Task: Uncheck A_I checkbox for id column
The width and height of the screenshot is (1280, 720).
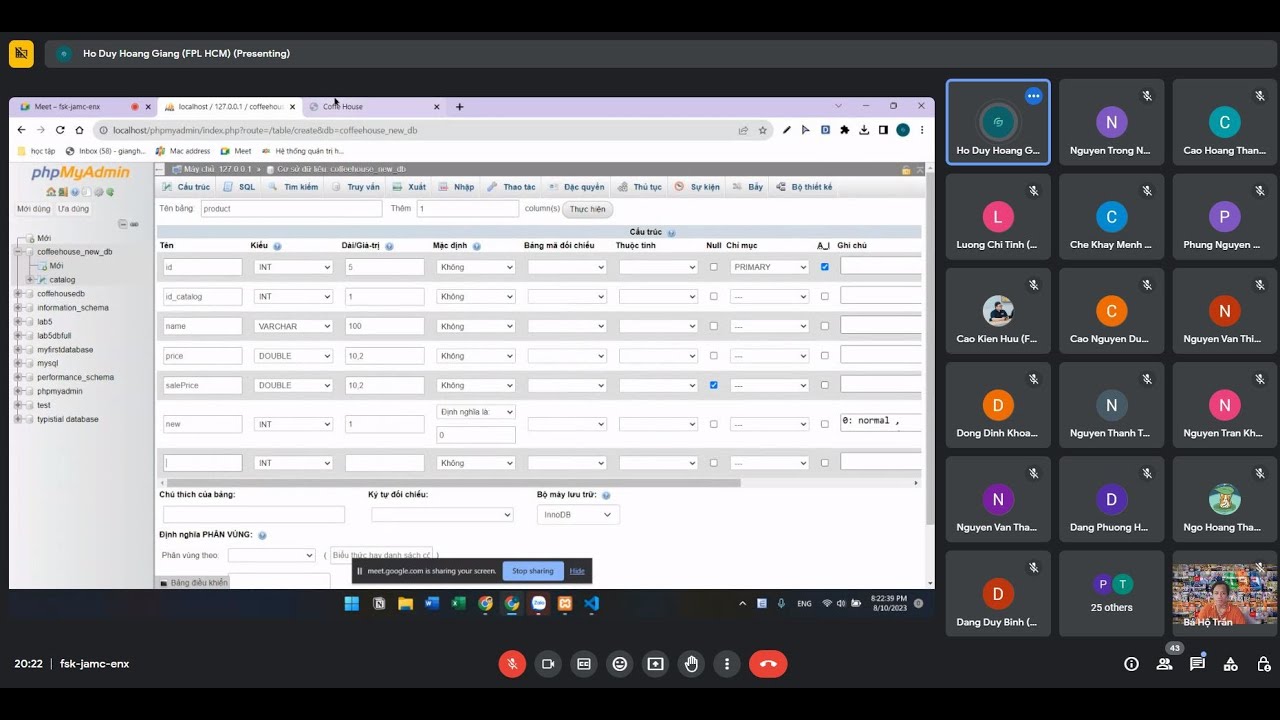Action: (824, 267)
